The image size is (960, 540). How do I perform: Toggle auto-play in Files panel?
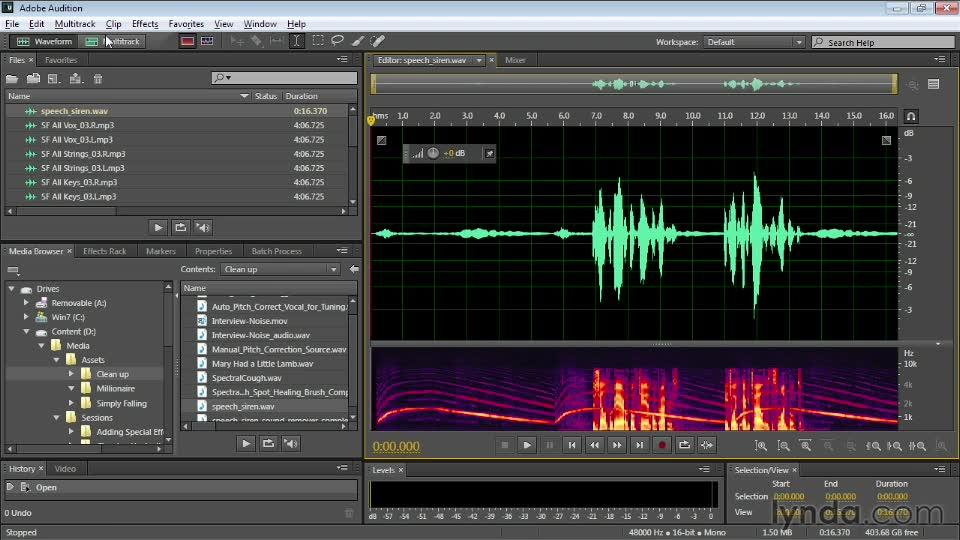point(203,228)
